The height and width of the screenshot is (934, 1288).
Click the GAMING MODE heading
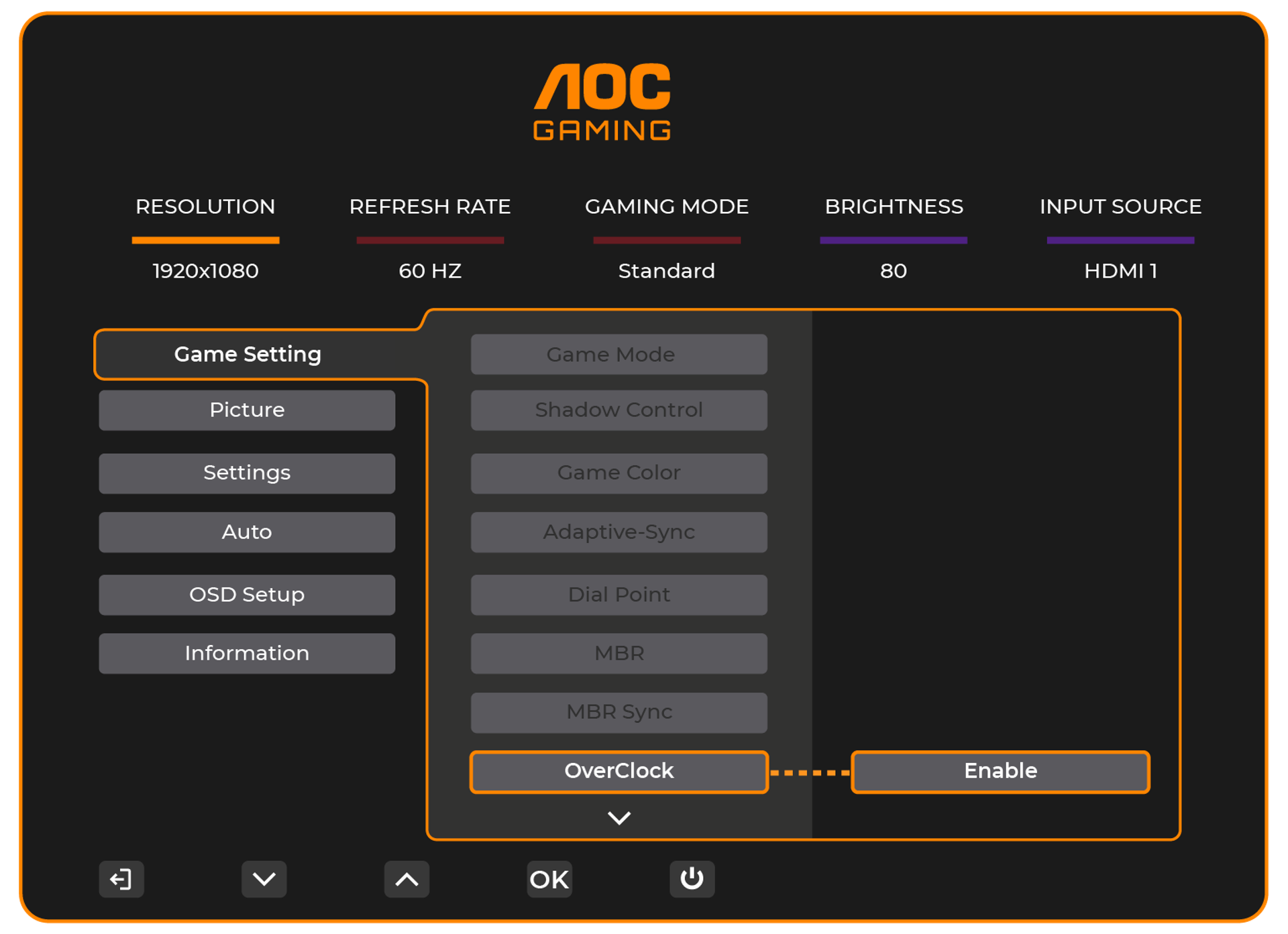click(666, 207)
